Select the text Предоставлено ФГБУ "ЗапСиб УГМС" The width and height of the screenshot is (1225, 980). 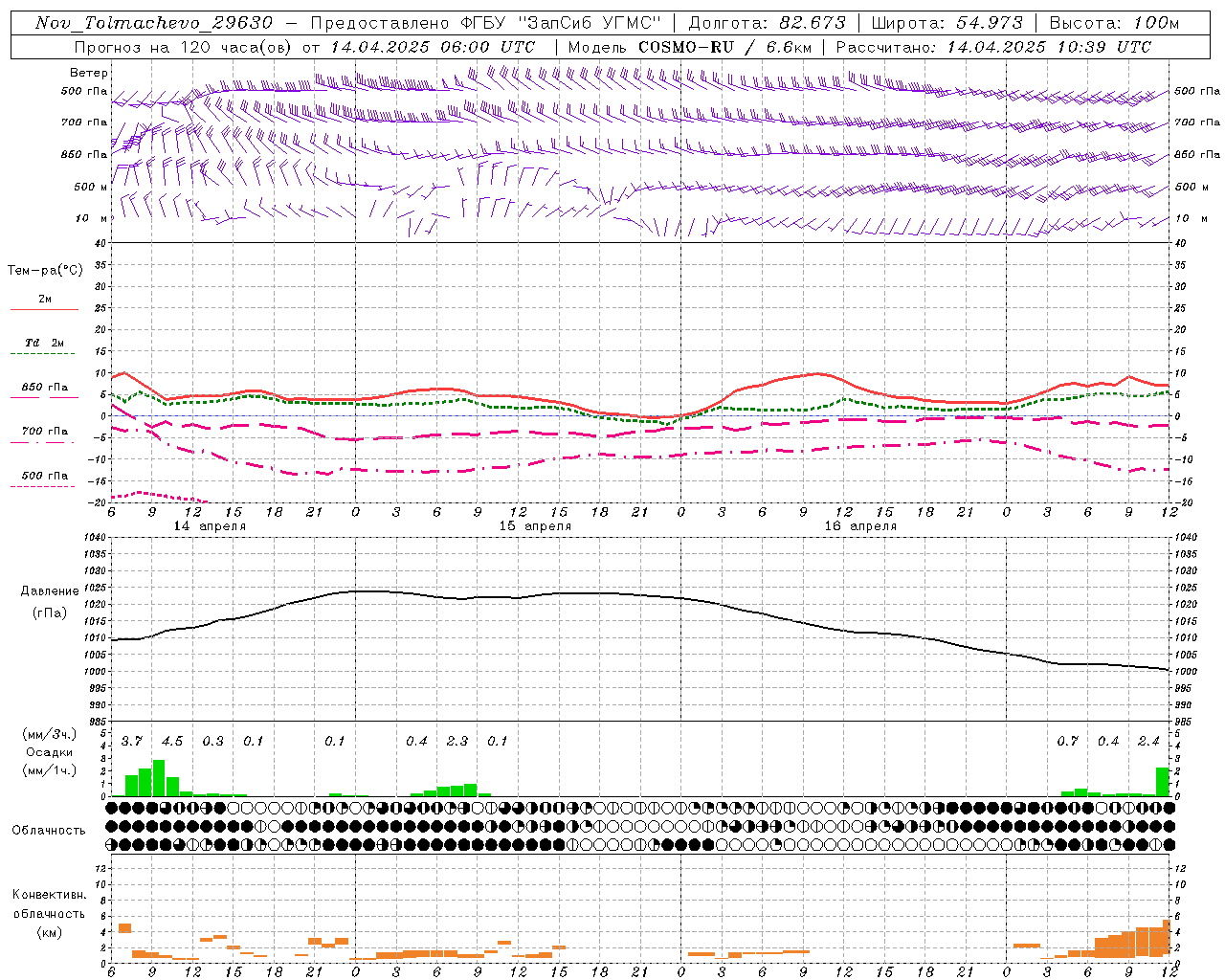[x=487, y=23]
